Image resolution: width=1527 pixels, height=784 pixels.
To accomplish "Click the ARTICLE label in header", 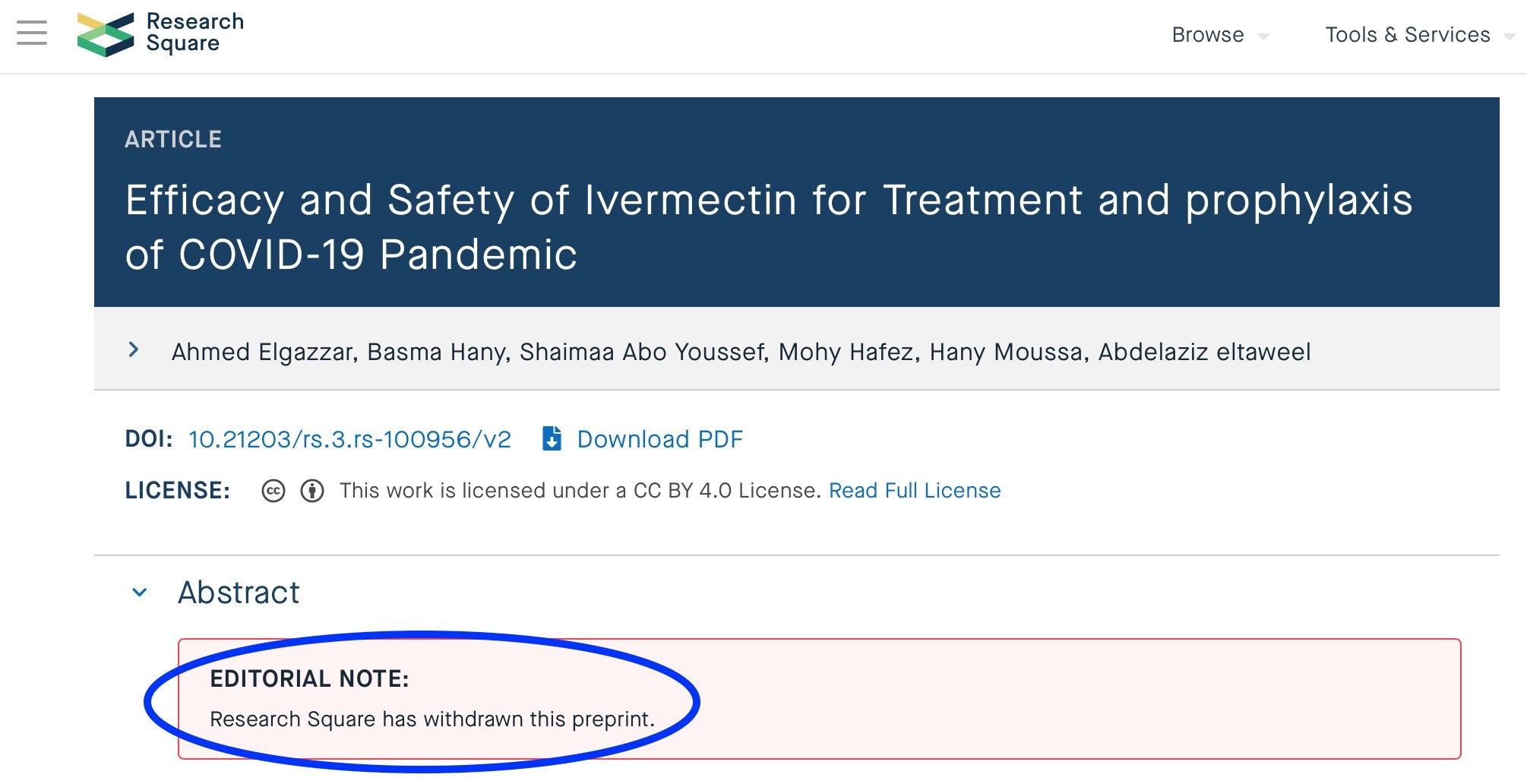I will [173, 139].
